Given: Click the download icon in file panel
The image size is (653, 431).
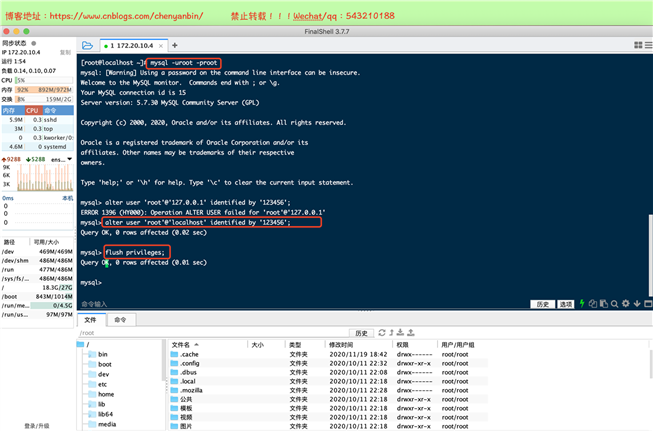Looking at the screenshot, I should [x=400, y=332].
